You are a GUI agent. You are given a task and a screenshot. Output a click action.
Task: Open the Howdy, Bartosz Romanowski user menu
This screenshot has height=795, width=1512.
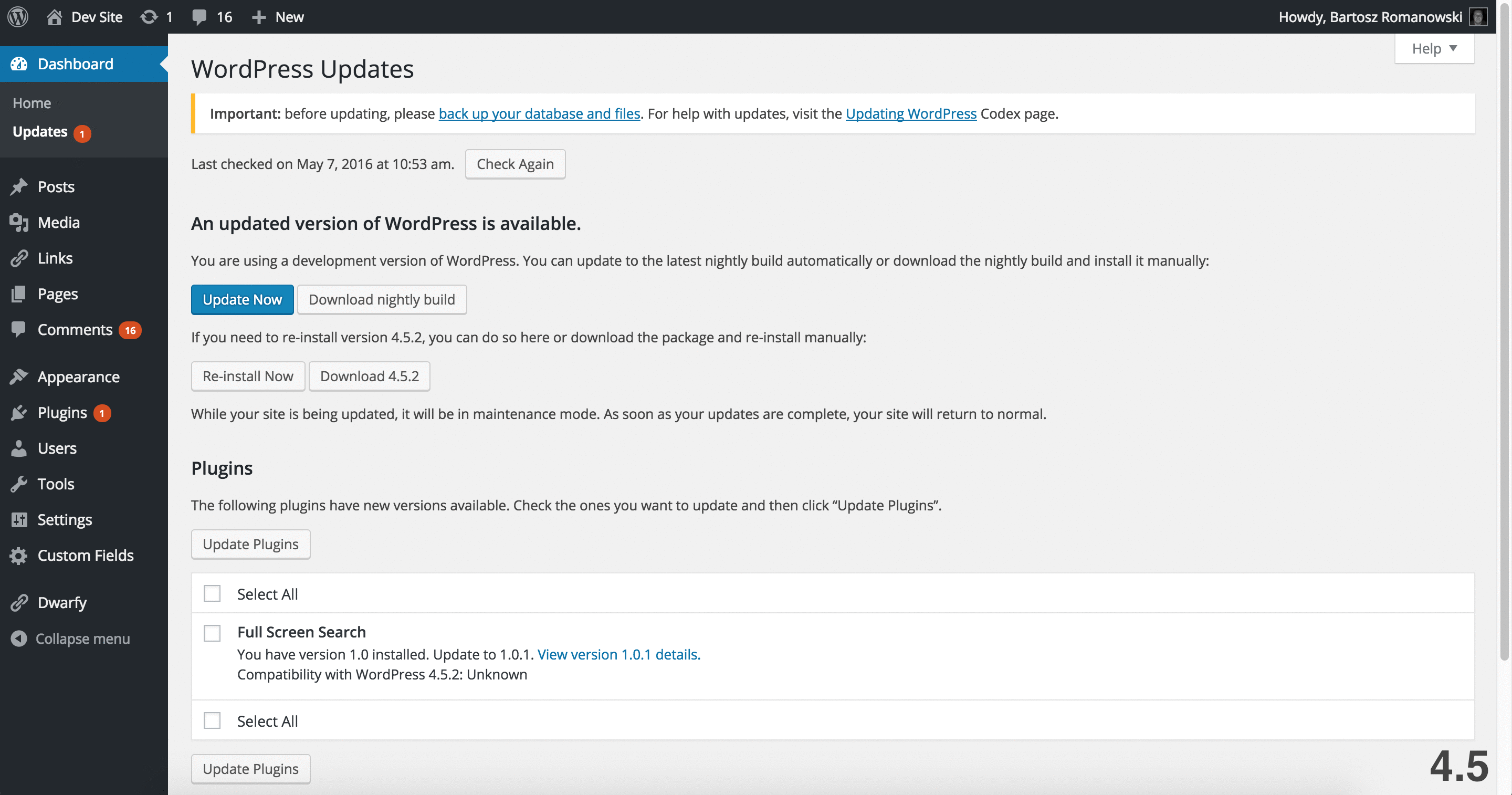pyautogui.click(x=1382, y=17)
